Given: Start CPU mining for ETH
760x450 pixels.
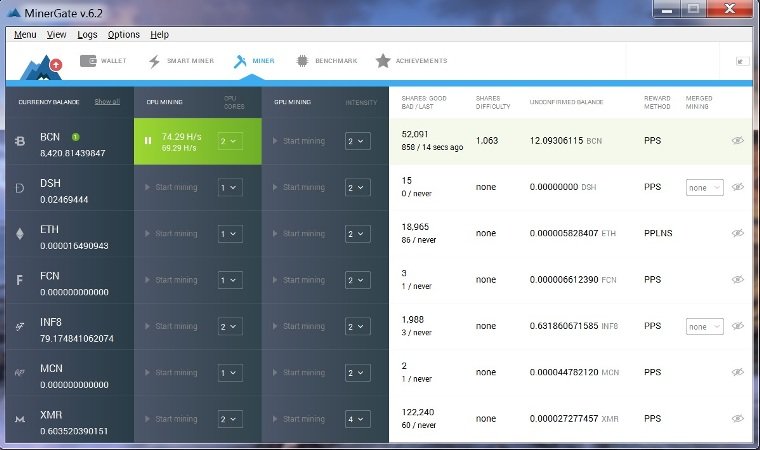Looking at the screenshot, I should click(171, 233).
